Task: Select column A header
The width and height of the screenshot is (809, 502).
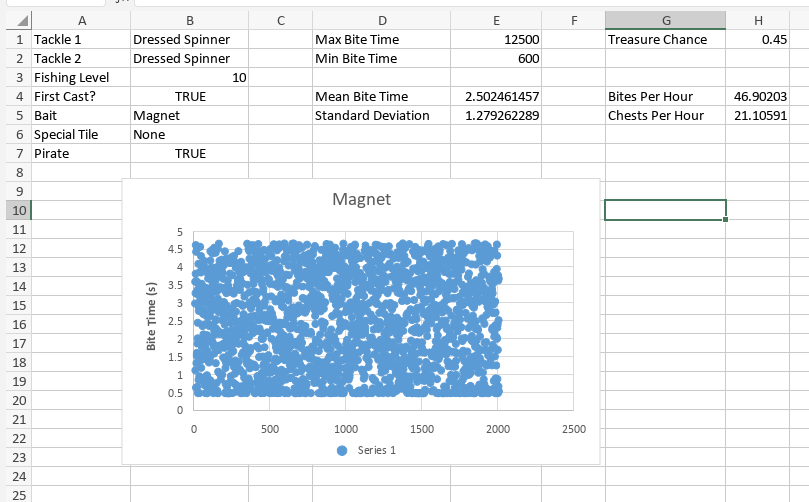Action: 82,21
